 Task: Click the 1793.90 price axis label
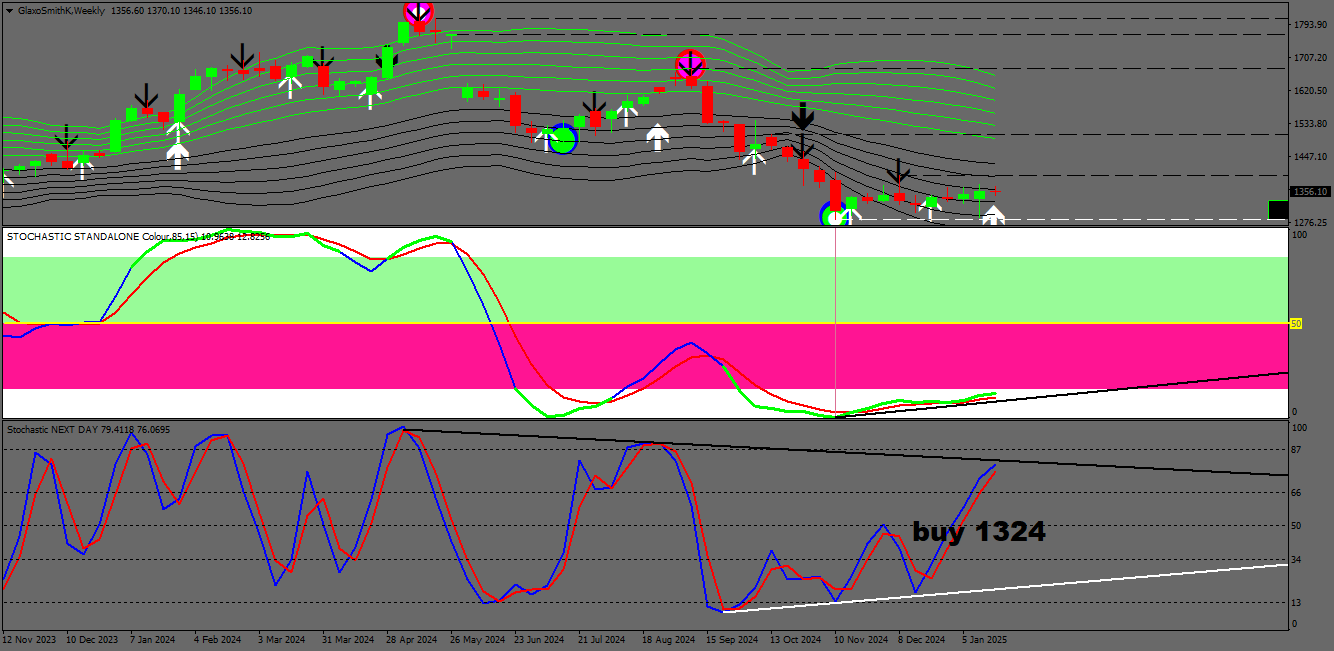[x=1309, y=24]
